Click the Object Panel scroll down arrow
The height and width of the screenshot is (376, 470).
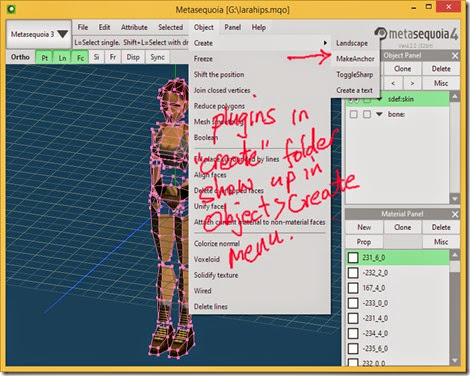point(455,199)
